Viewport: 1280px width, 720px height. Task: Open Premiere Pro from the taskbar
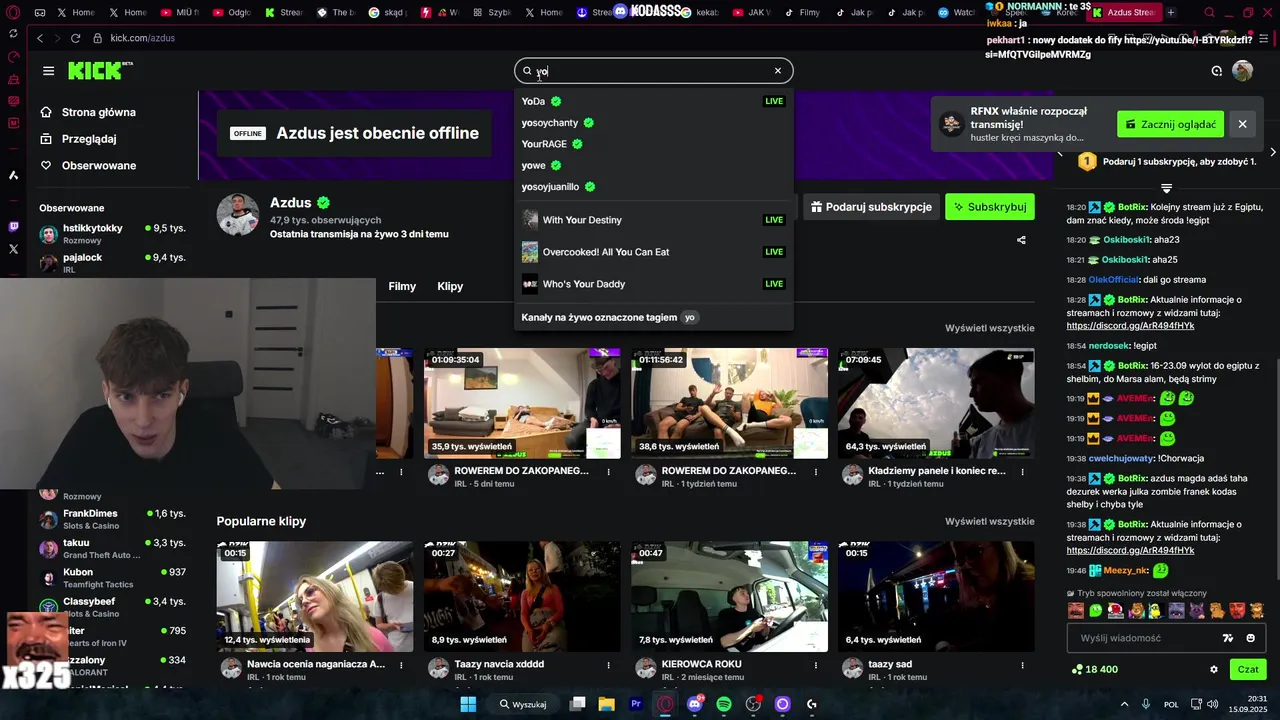pyautogui.click(x=636, y=704)
